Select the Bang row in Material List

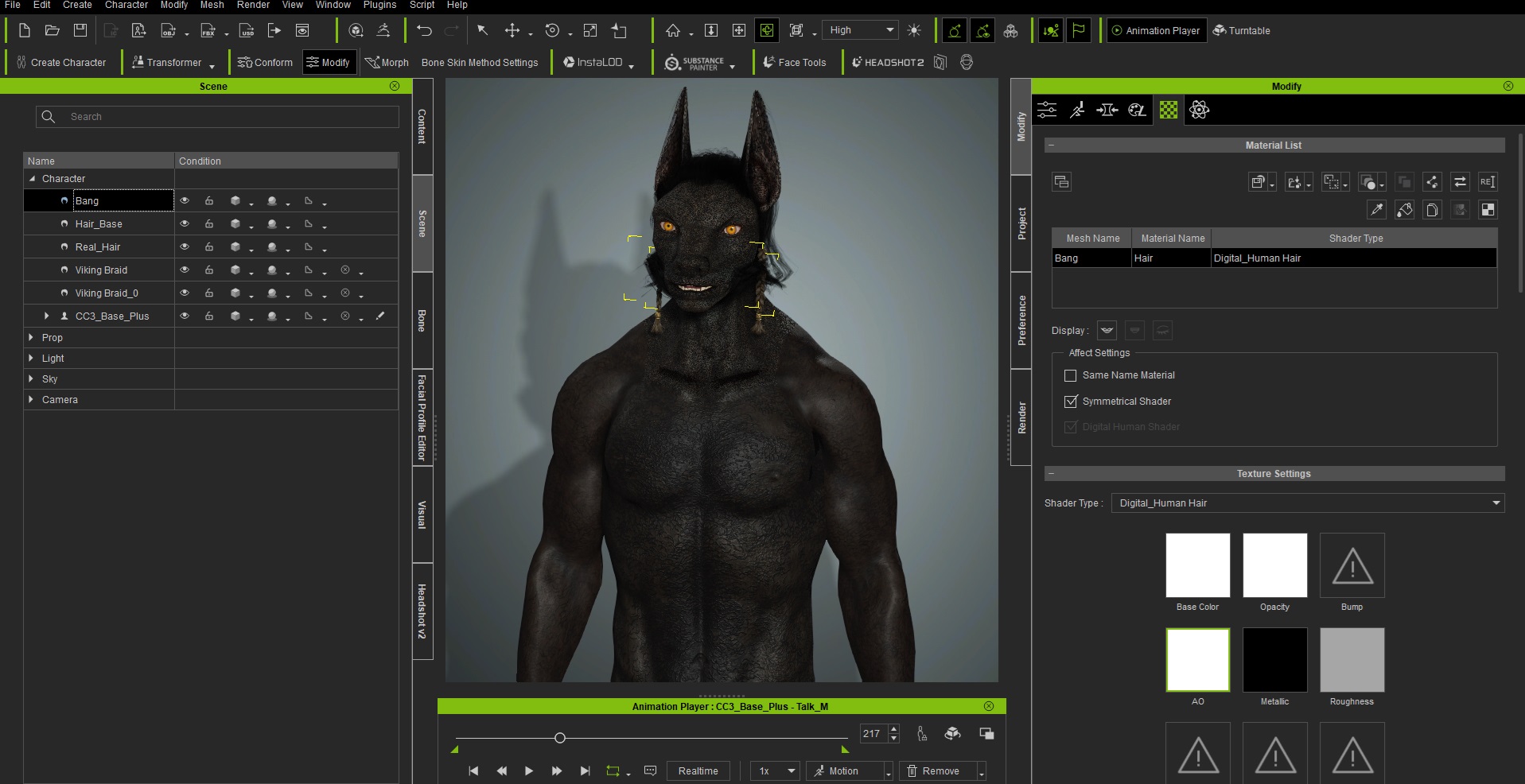point(1274,258)
